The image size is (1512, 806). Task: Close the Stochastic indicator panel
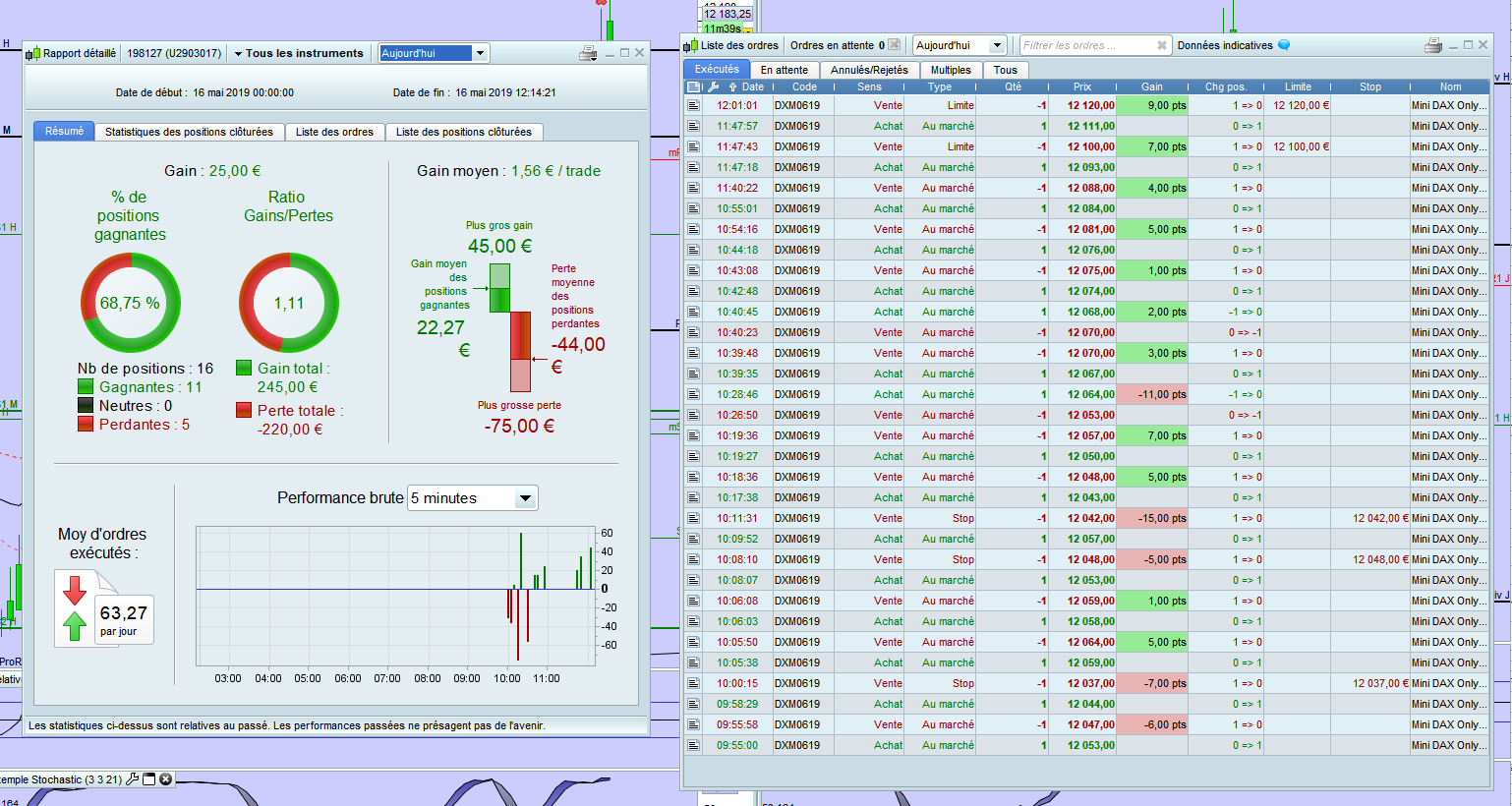pos(166,779)
